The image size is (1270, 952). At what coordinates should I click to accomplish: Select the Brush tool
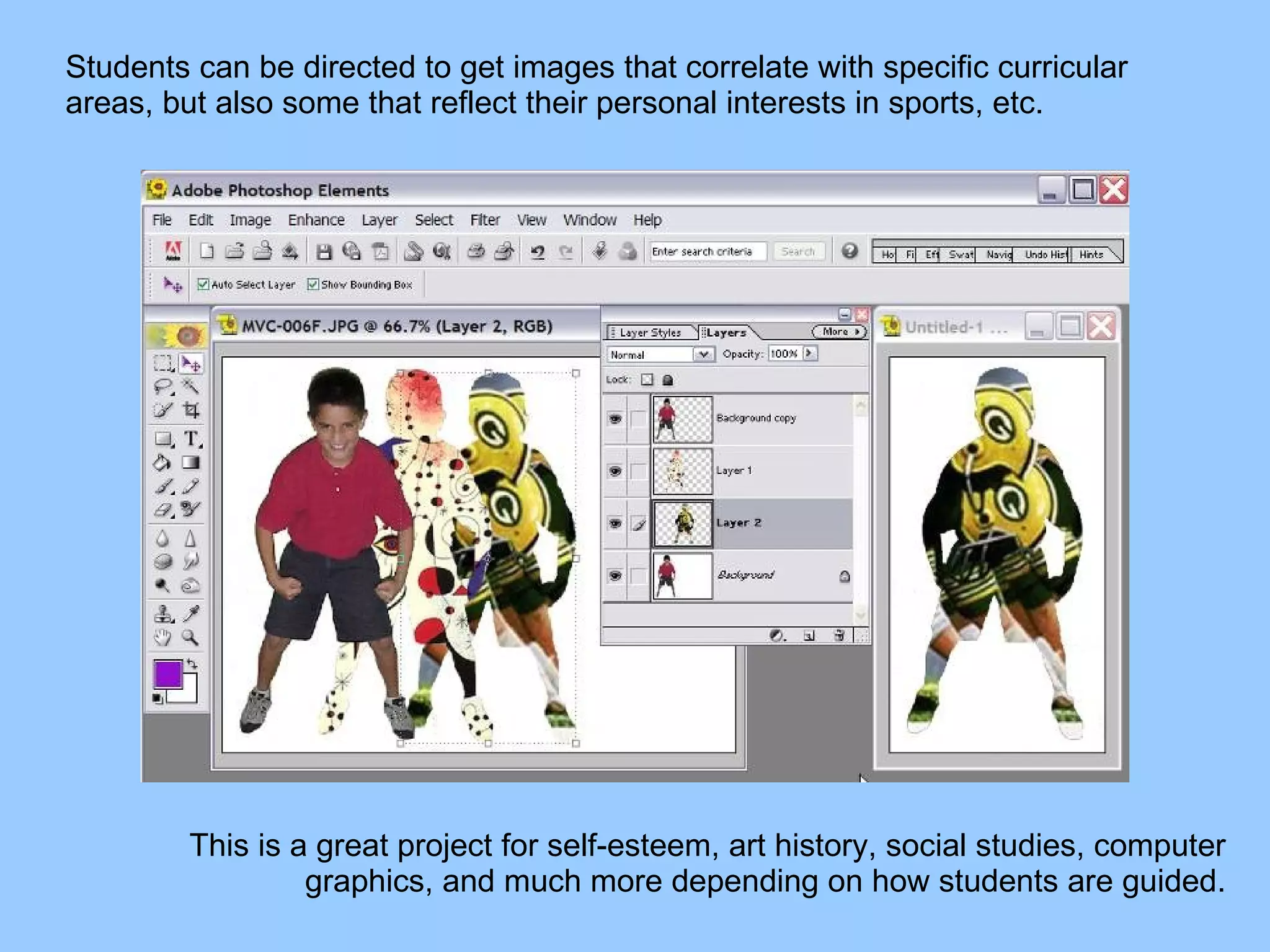163,487
